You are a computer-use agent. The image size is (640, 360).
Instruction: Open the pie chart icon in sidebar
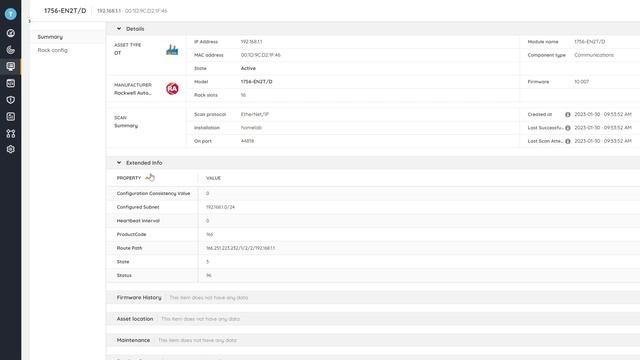click(11, 50)
